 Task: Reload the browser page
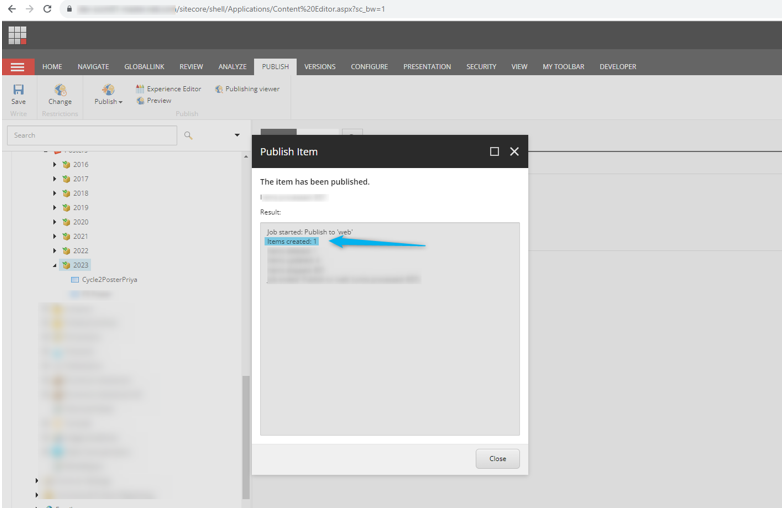pos(47,9)
